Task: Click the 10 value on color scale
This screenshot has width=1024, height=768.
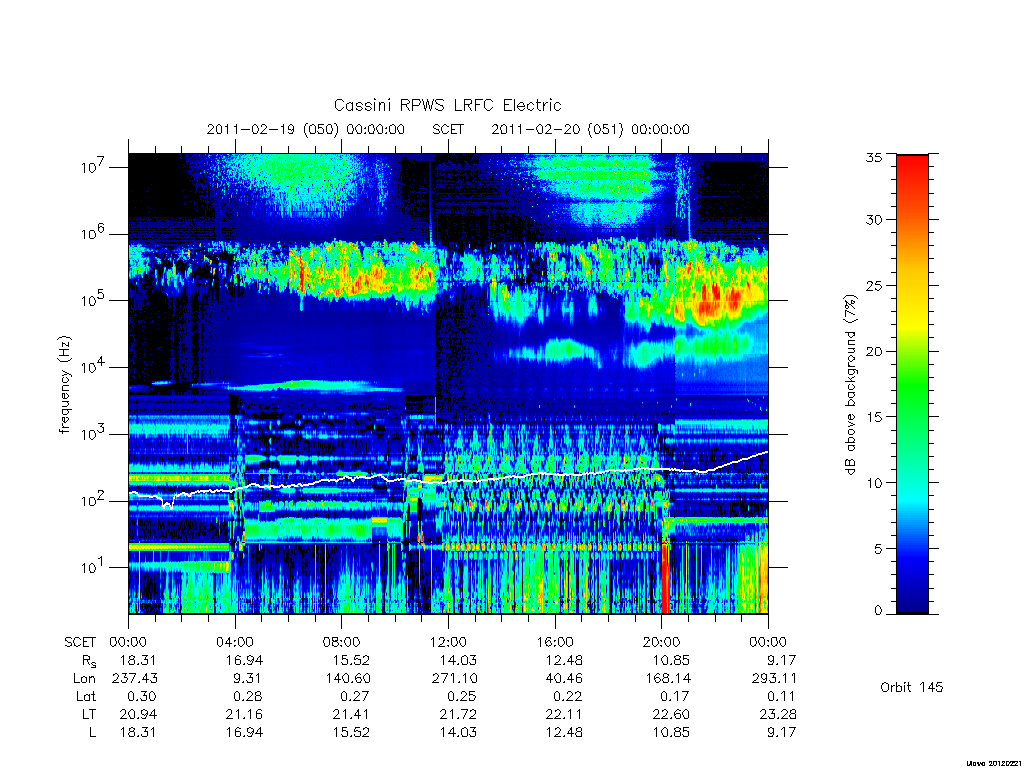Action: pos(873,483)
